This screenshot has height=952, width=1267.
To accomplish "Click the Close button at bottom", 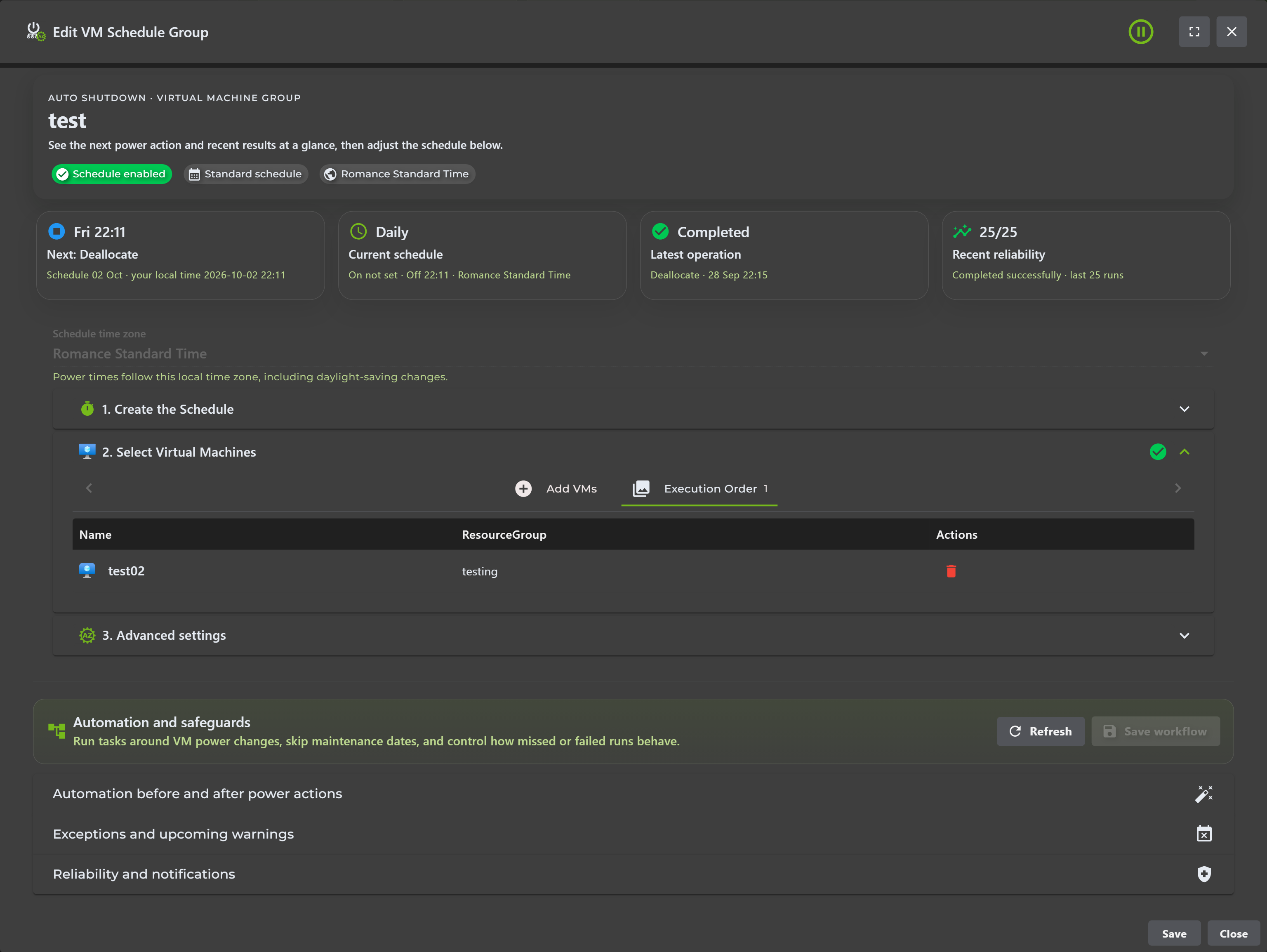I will coord(1233,934).
